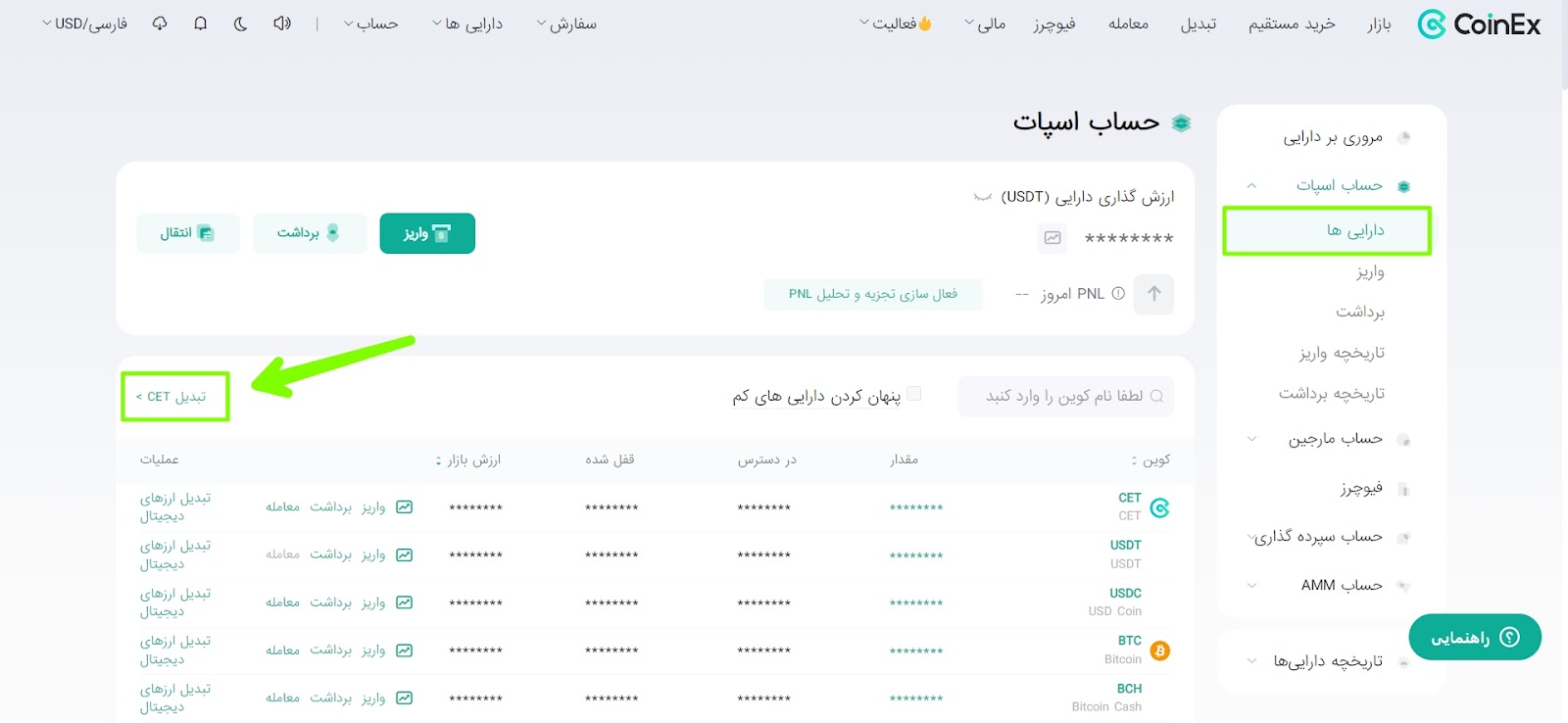This screenshot has width=1568, height=723.
Task: Click the فعال سازی تجزیه و تحلیل PNL button
Action: coord(873,294)
